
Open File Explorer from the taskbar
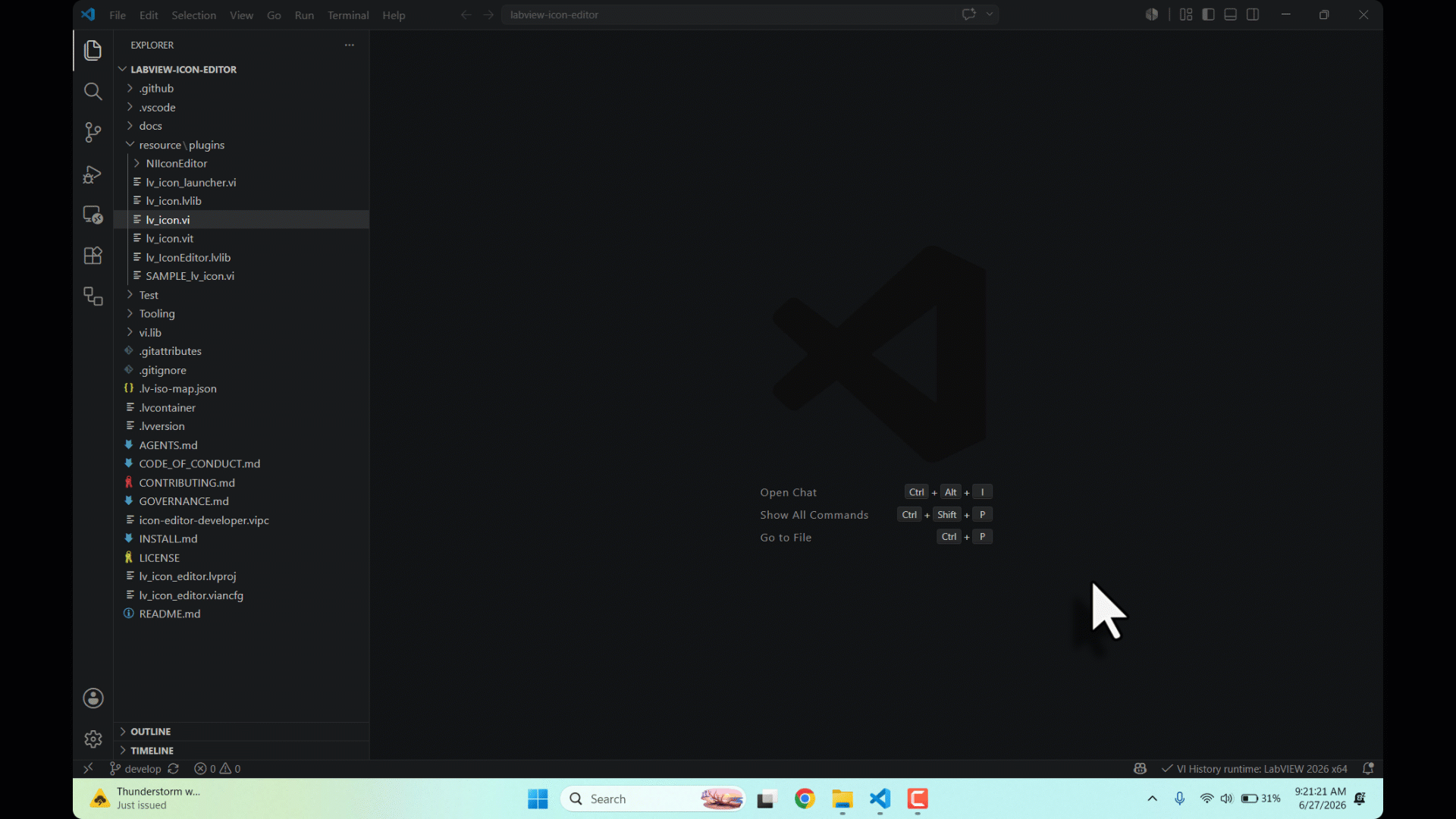pos(843,799)
